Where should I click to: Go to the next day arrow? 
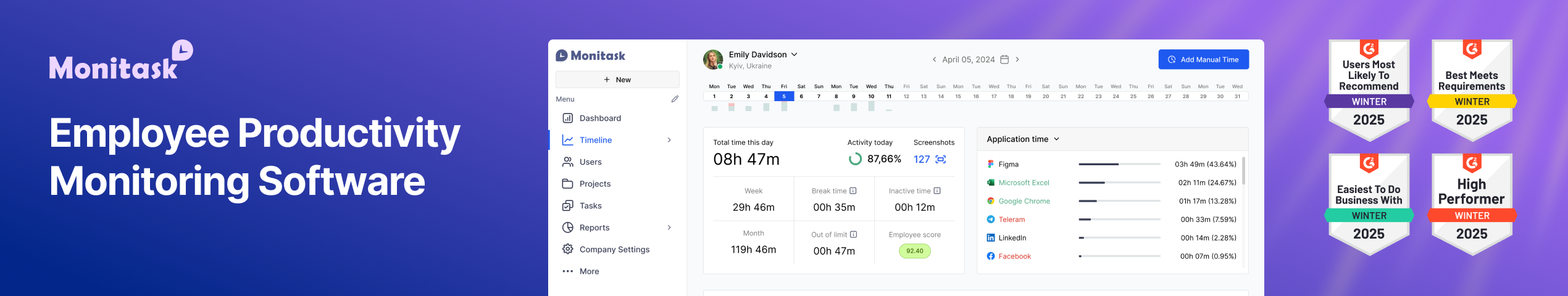click(x=1017, y=60)
